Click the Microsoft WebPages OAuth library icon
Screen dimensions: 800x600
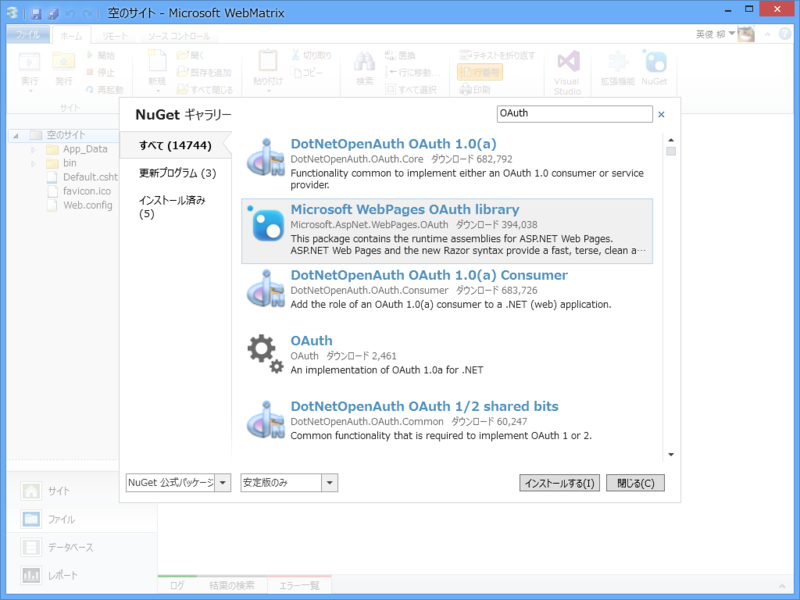pos(267,224)
